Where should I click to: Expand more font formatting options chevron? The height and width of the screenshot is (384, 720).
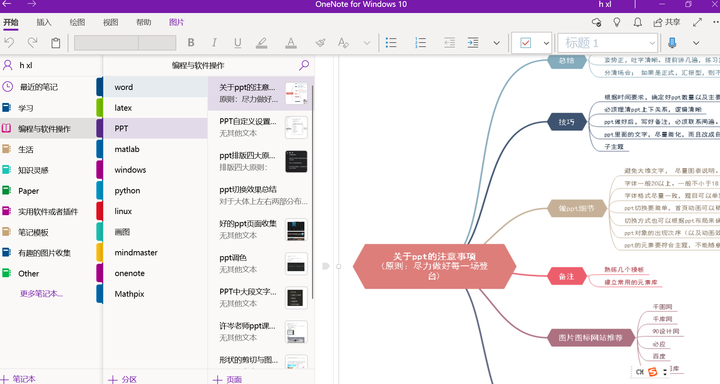tap(367, 43)
